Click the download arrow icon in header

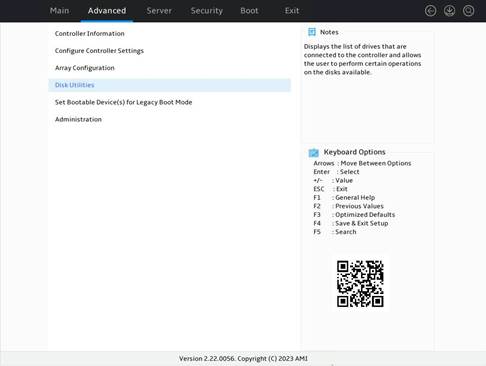click(449, 11)
